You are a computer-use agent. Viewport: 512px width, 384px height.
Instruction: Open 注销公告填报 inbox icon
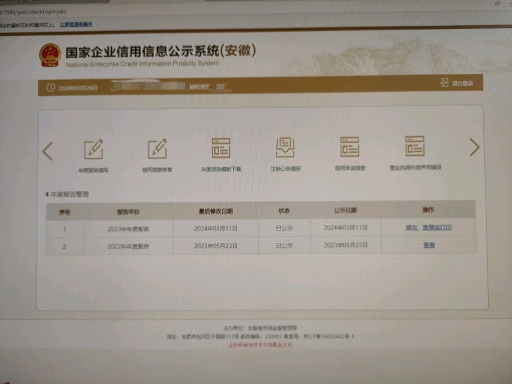coord(285,147)
